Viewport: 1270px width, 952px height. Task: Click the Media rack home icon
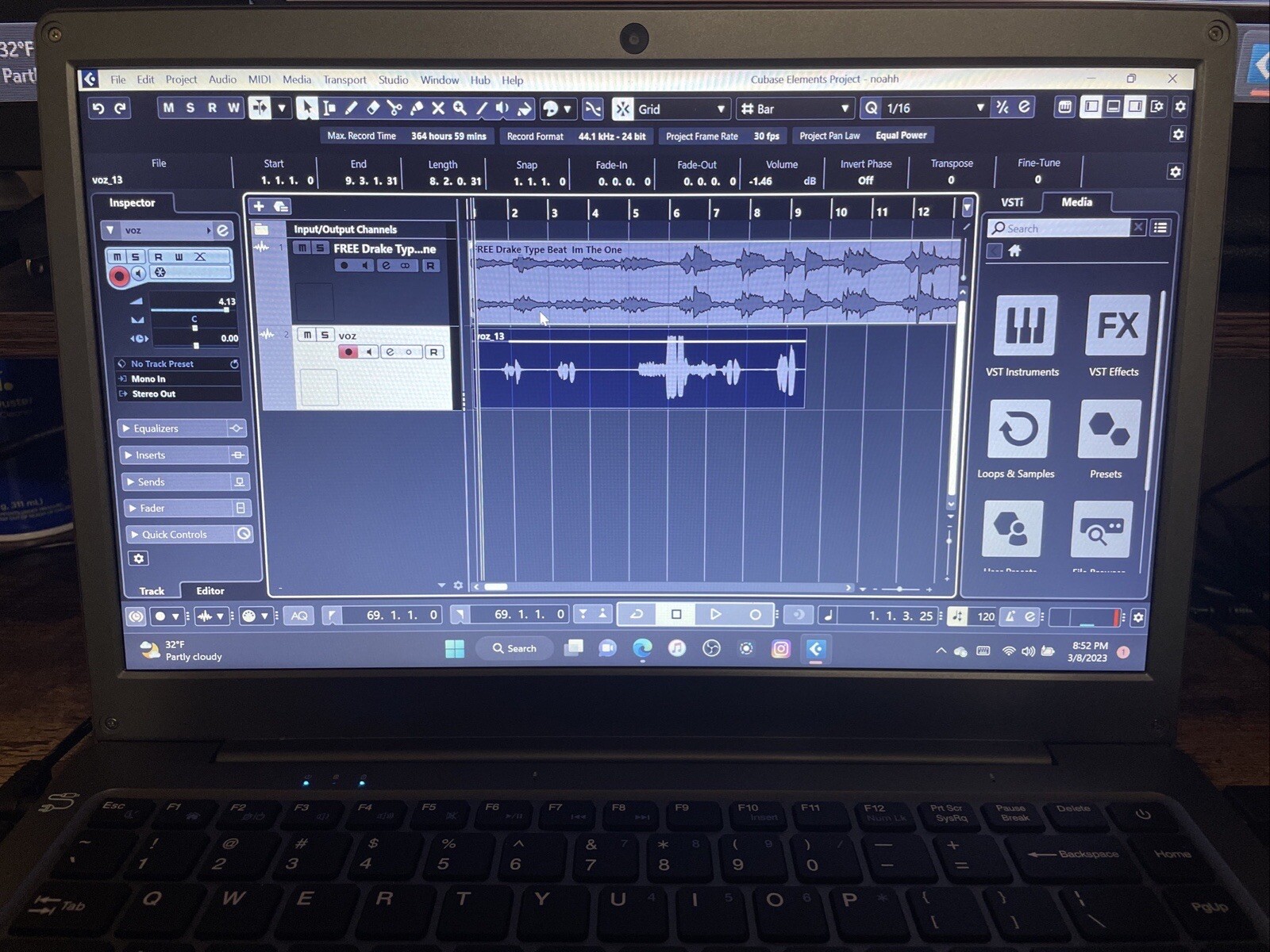[1014, 251]
